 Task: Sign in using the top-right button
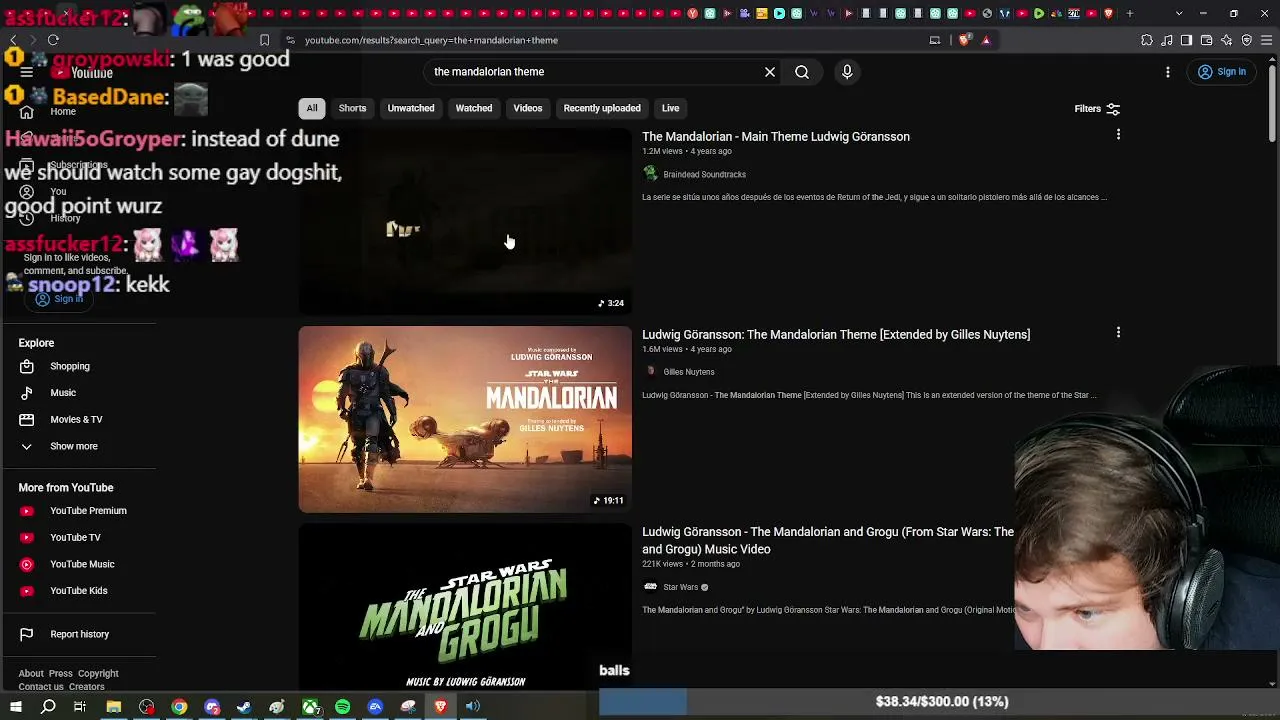click(1222, 72)
